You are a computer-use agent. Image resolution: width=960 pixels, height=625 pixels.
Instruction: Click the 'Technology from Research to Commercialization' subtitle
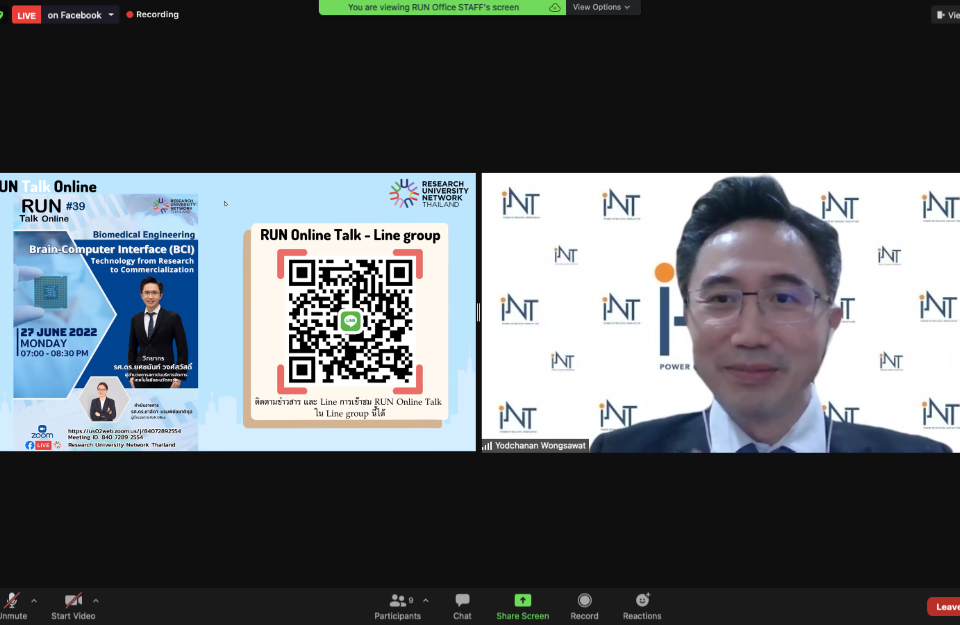tap(142, 265)
